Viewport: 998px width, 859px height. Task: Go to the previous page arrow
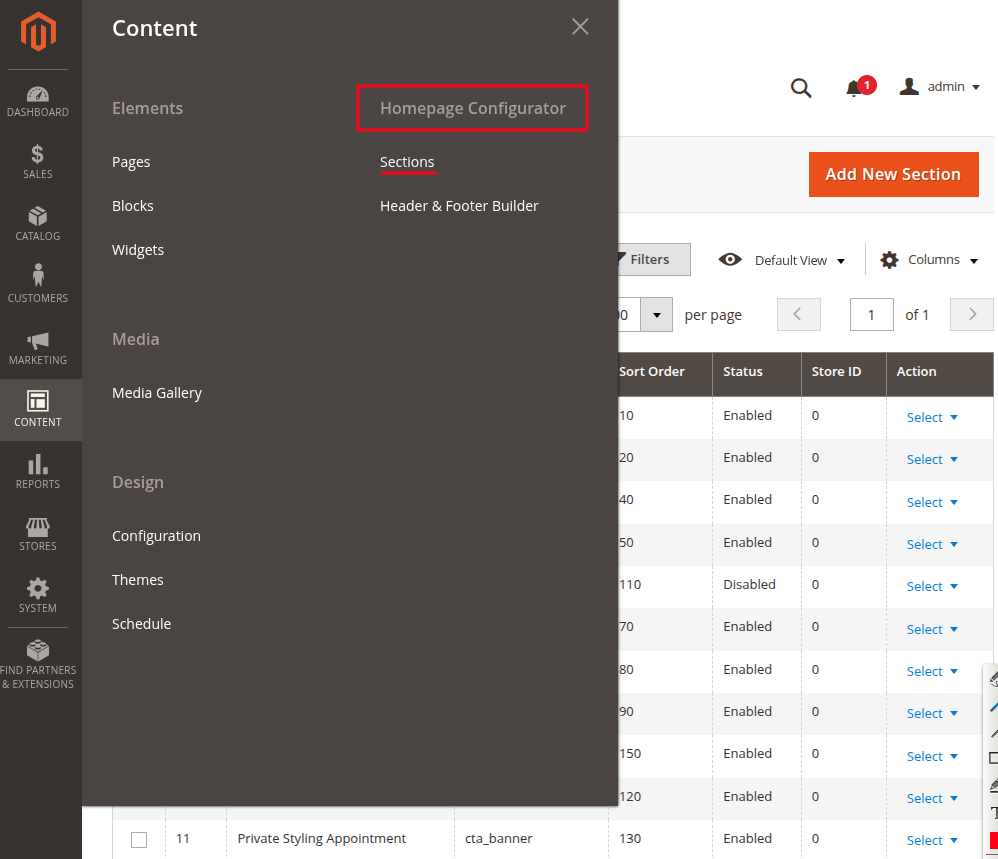click(x=798, y=314)
